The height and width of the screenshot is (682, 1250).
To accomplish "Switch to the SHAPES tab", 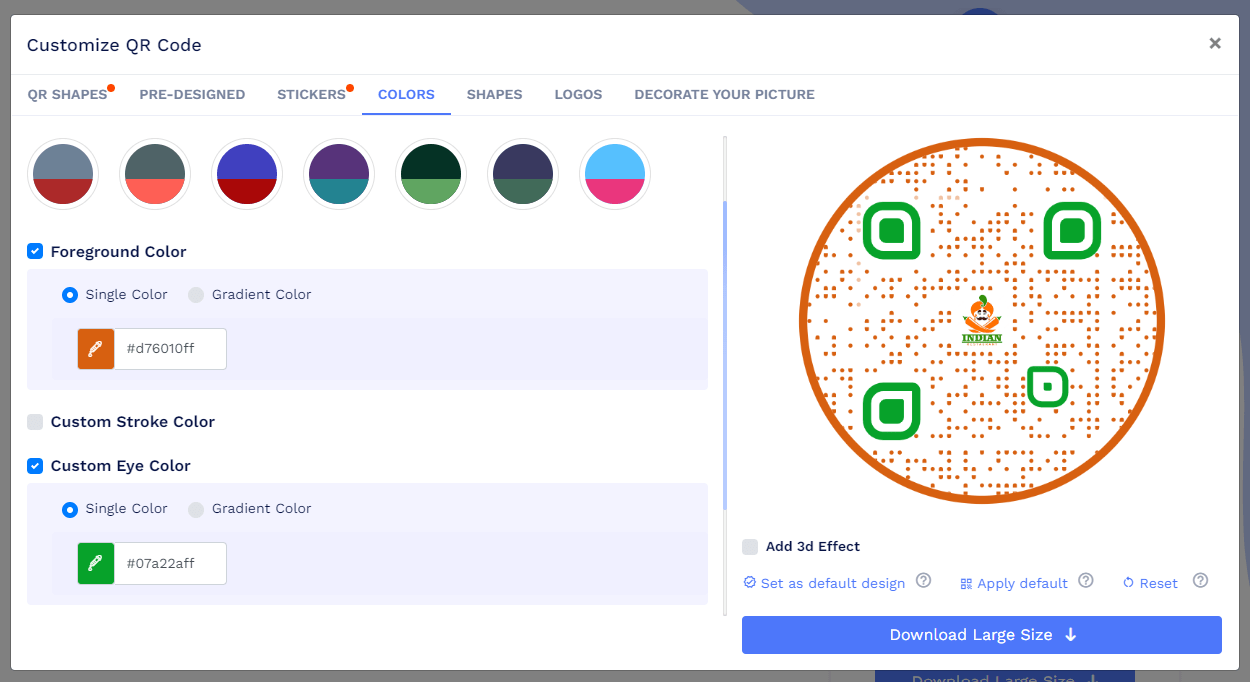I will 494,94.
